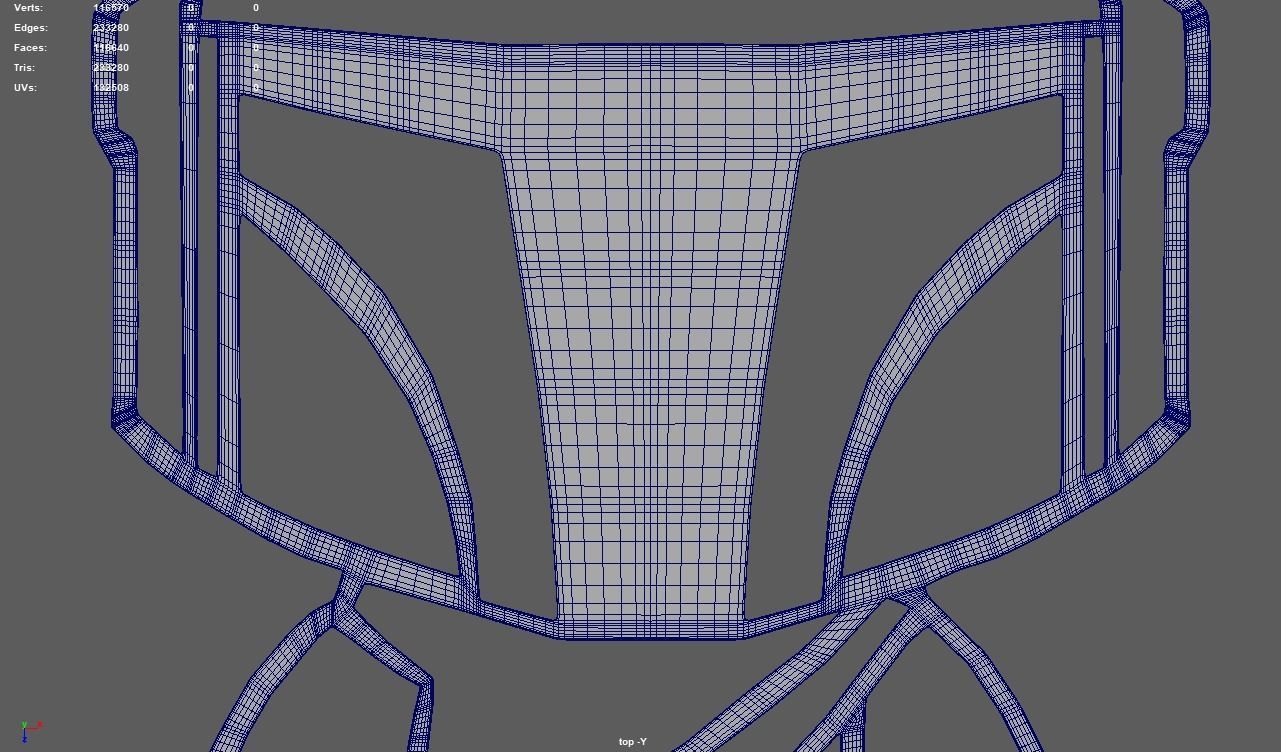Image resolution: width=1281 pixels, height=752 pixels.
Task: Click the 'Edges:' poly count label
Action: [30, 28]
